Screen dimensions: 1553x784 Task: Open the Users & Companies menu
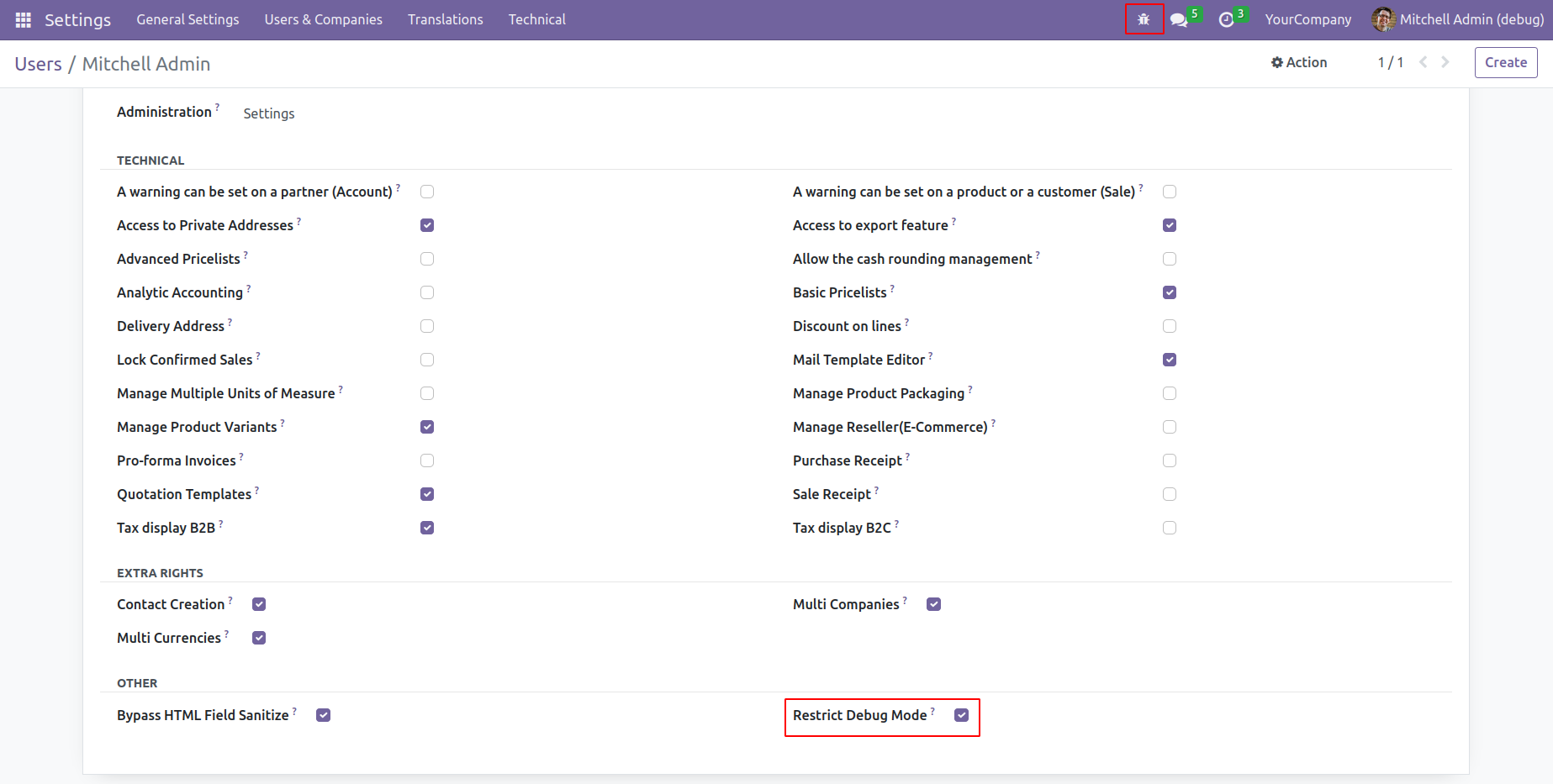(323, 19)
